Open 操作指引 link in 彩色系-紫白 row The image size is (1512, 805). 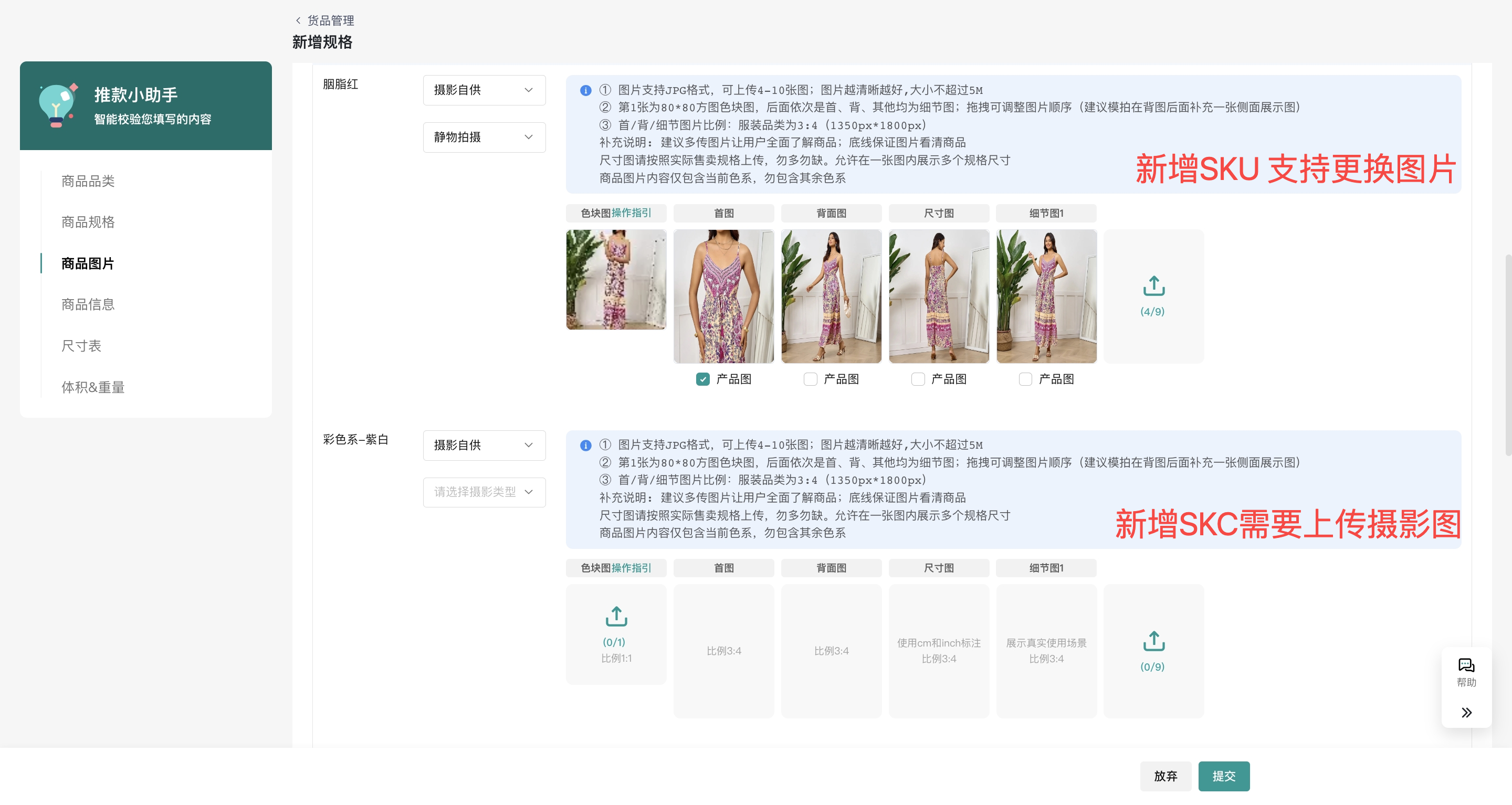[632, 568]
